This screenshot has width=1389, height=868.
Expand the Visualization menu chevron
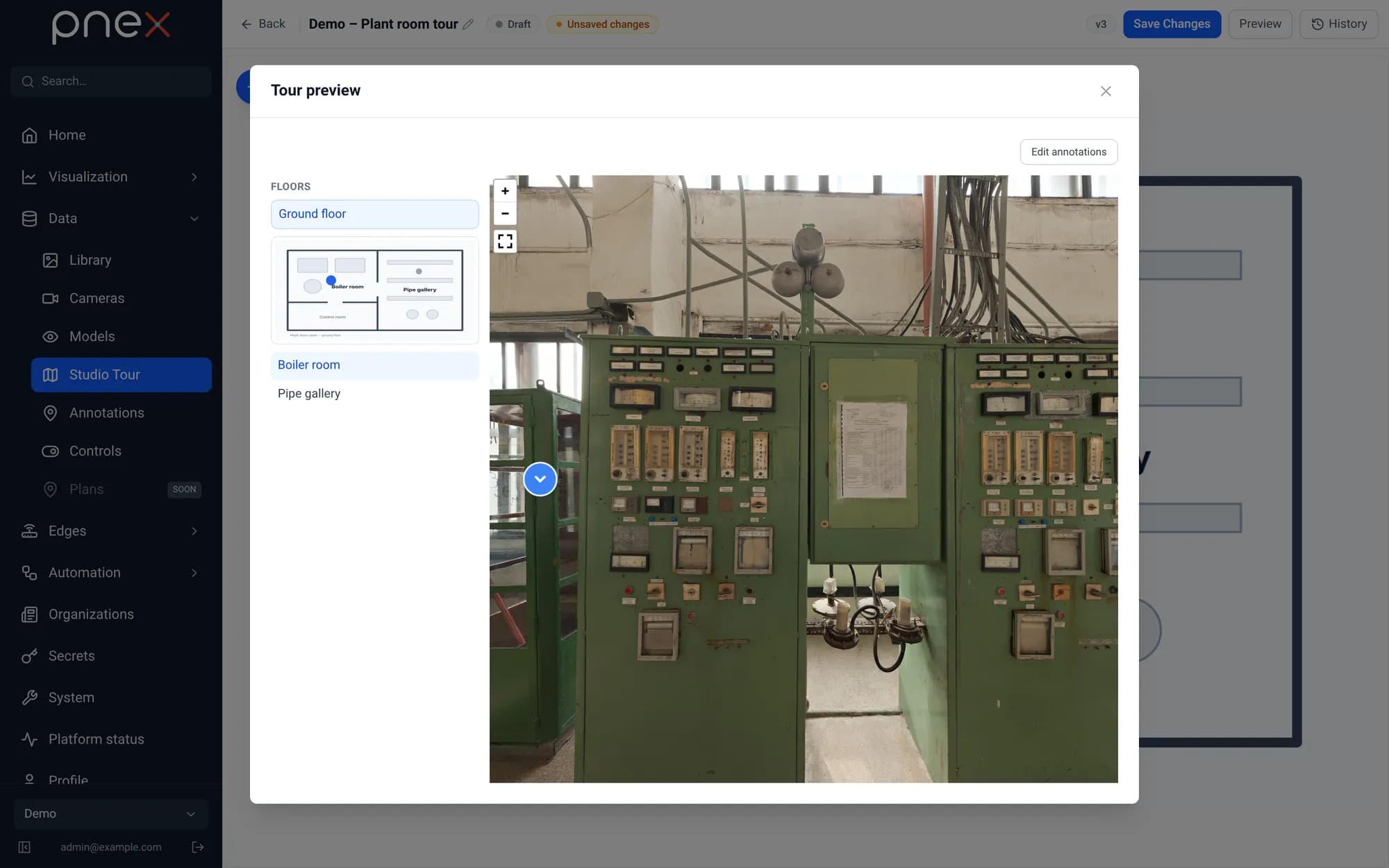194,177
